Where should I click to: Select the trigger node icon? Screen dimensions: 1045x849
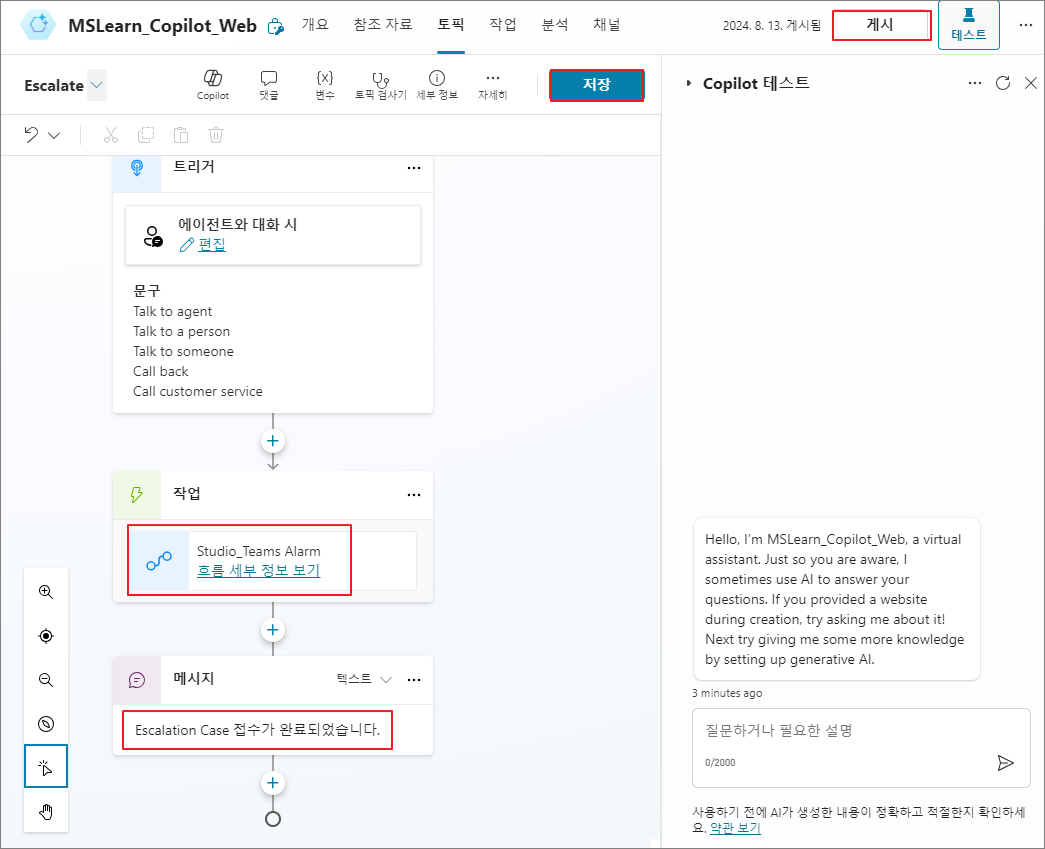[137, 168]
